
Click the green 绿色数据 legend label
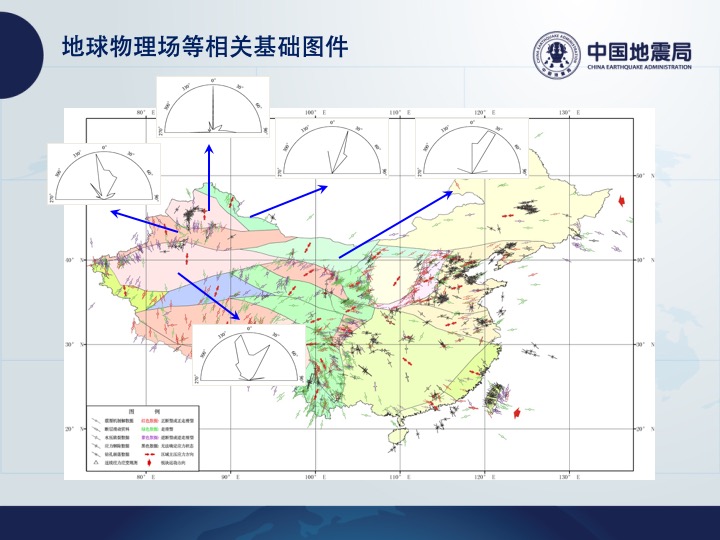(x=149, y=428)
